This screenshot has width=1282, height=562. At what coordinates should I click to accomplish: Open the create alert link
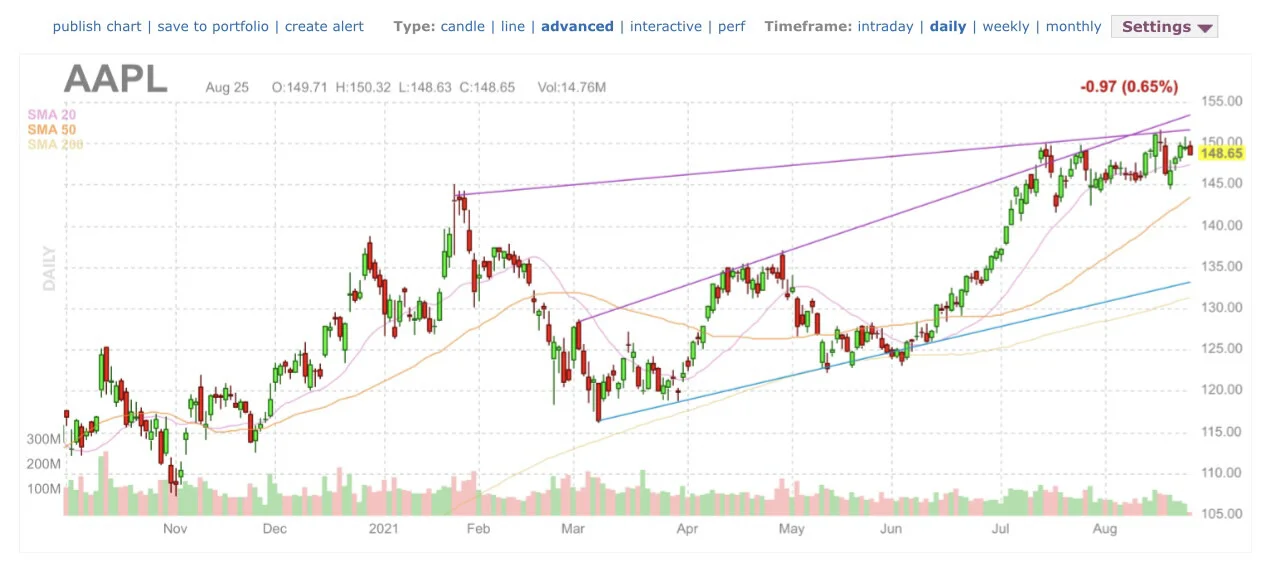pos(324,26)
